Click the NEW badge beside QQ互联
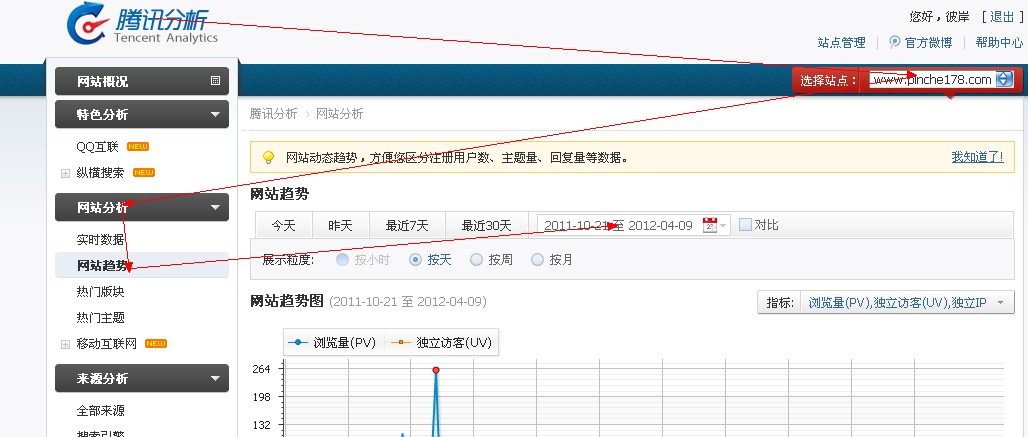 coord(138,147)
